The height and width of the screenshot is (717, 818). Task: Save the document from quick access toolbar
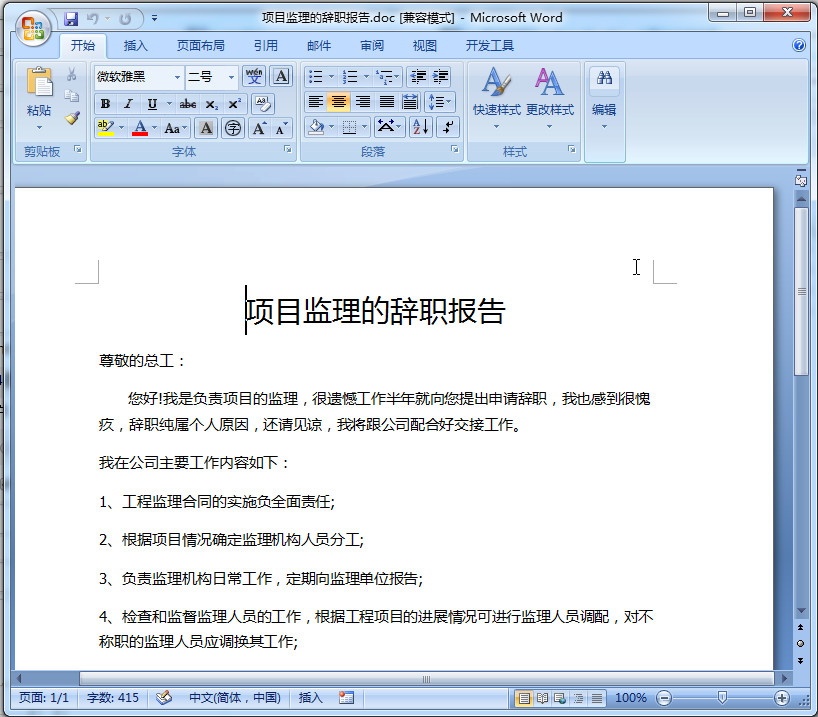click(x=71, y=19)
